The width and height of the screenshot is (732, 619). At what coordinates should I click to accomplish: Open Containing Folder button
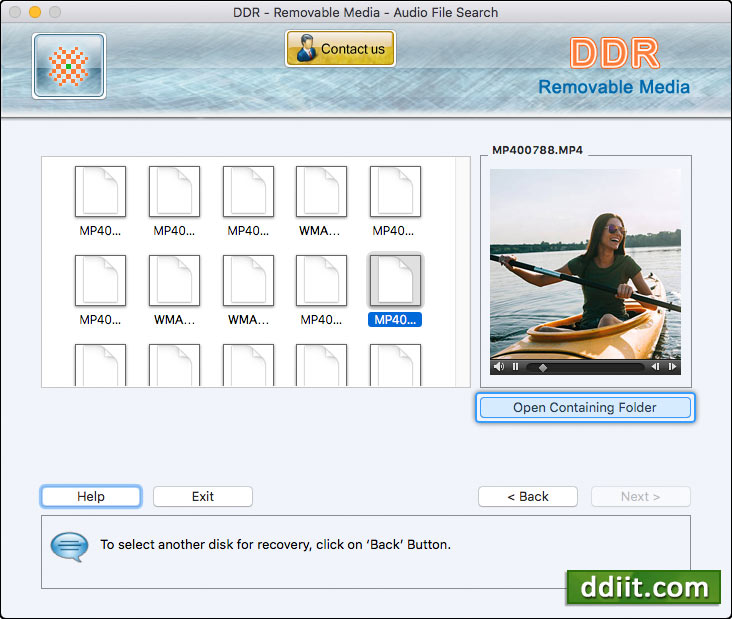pyautogui.click(x=585, y=408)
